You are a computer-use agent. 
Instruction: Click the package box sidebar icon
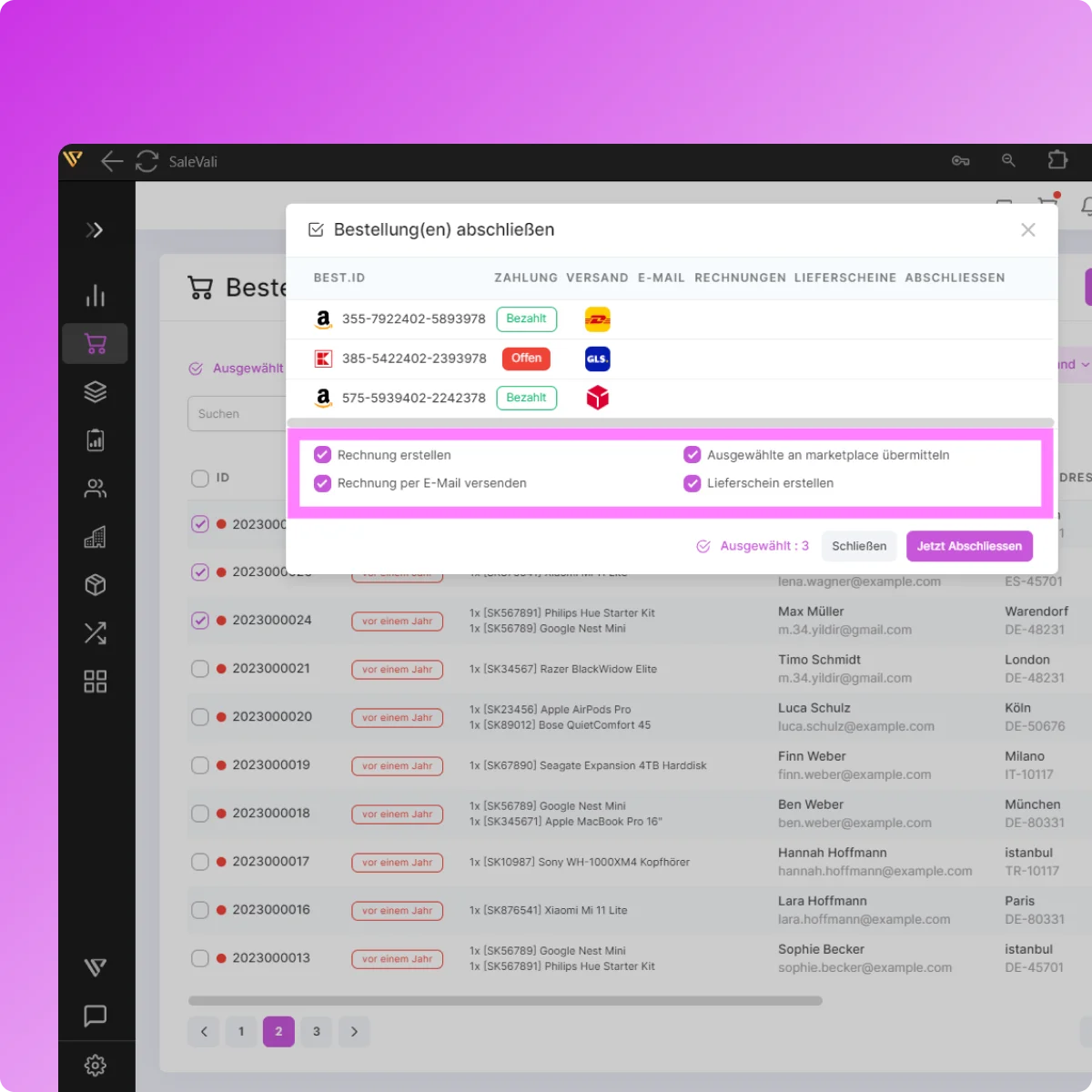point(96,585)
